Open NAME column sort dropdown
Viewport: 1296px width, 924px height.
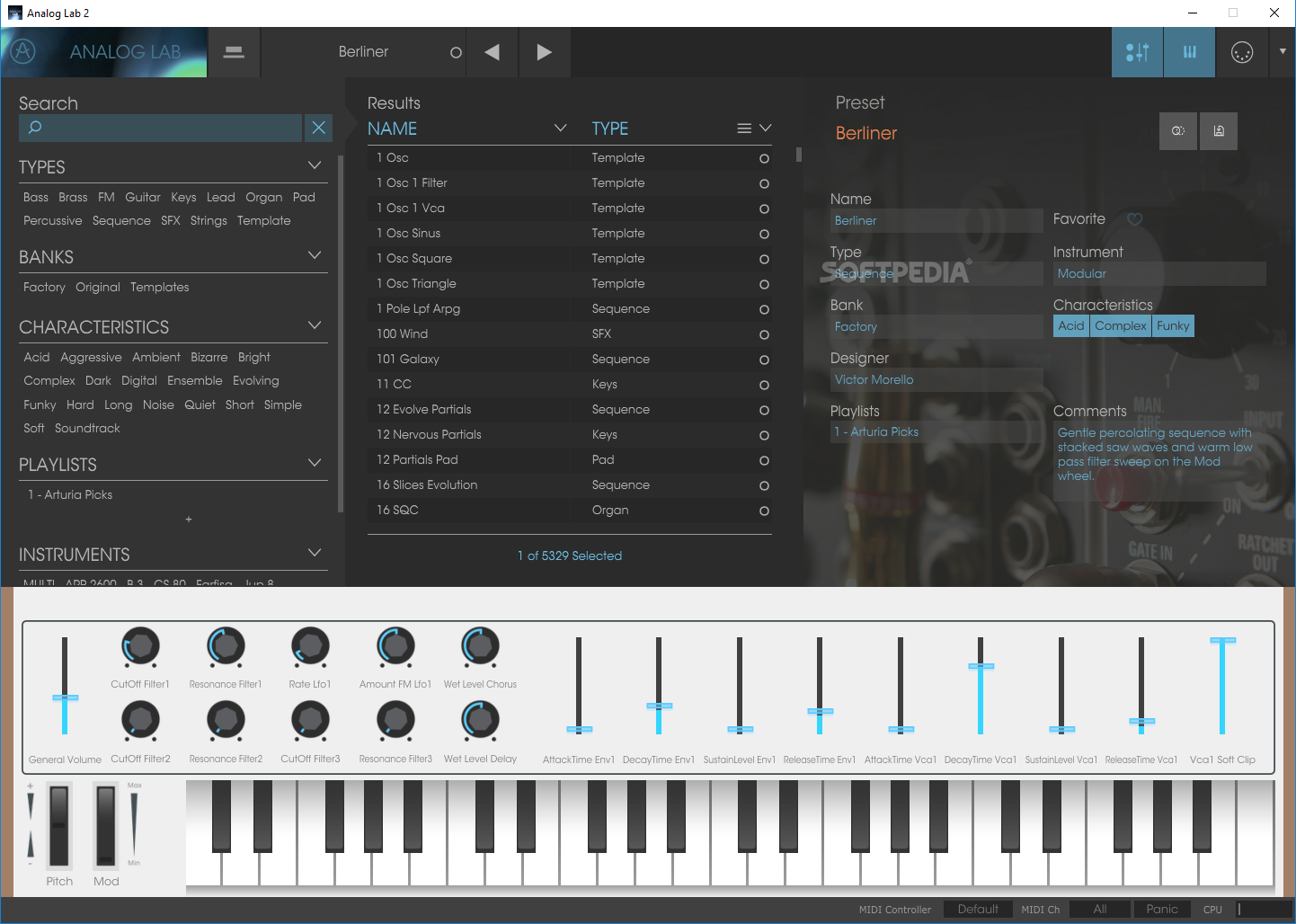point(560,129)
